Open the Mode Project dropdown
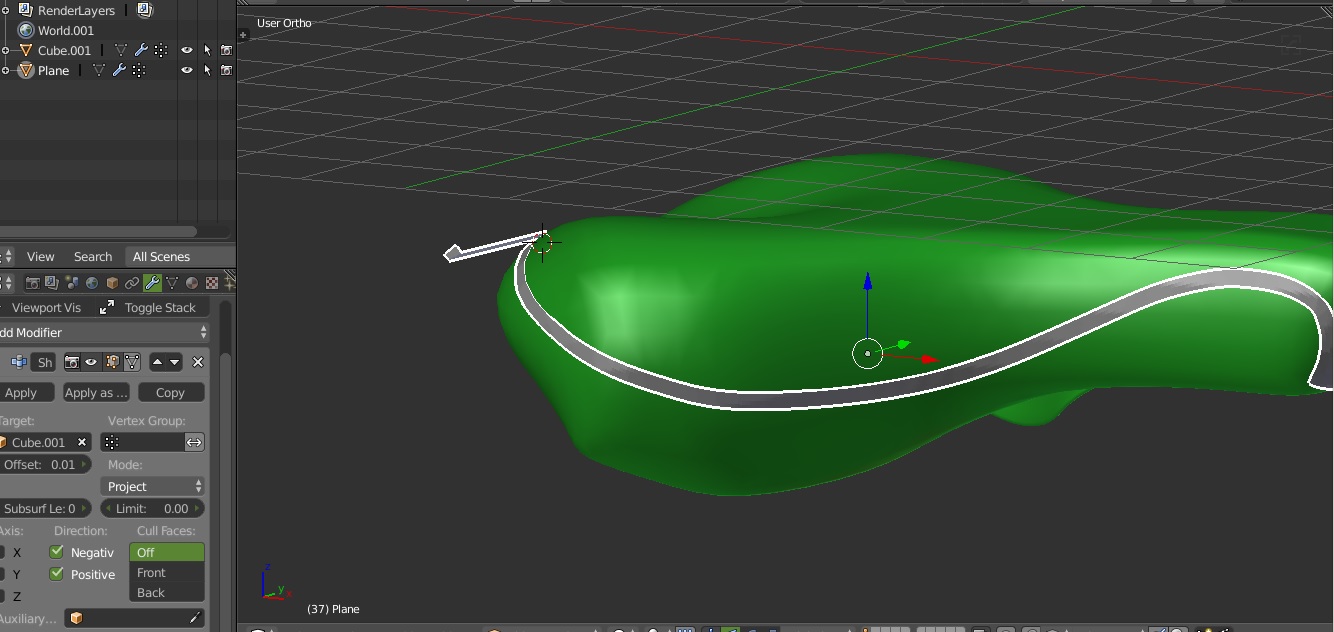The width and height of the screenshot is (1334, 632). [153, 486]
